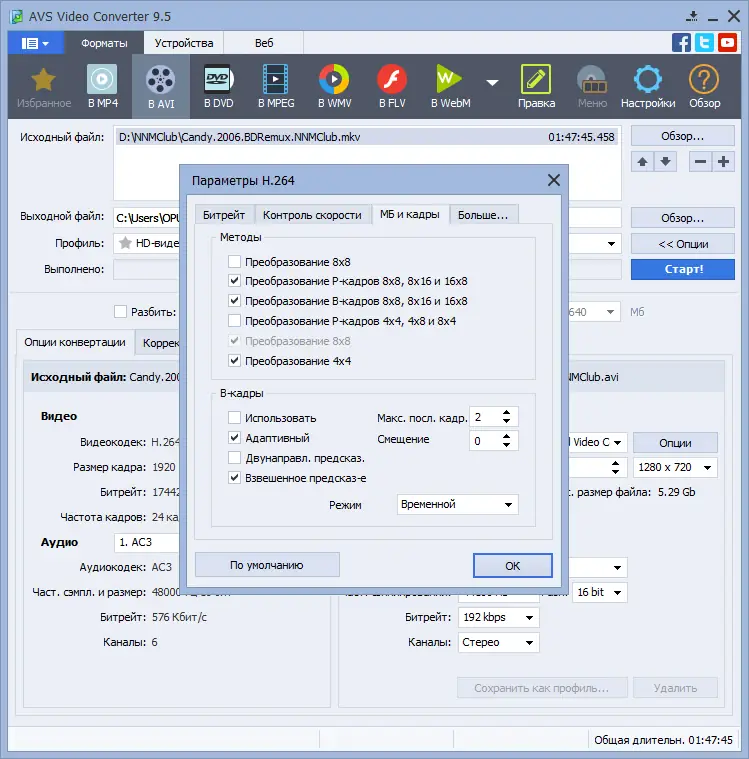Click the По умолчанию button
This screenshot has width=749, height=759.
pos(267,565)
